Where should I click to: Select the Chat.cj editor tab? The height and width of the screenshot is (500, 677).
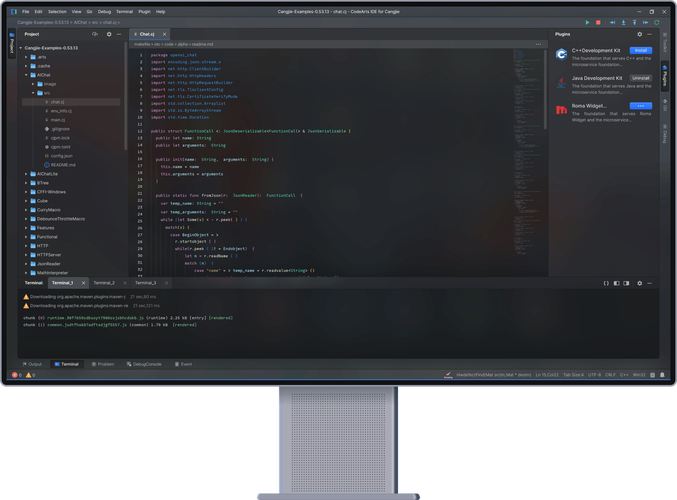tap(147, 34)
